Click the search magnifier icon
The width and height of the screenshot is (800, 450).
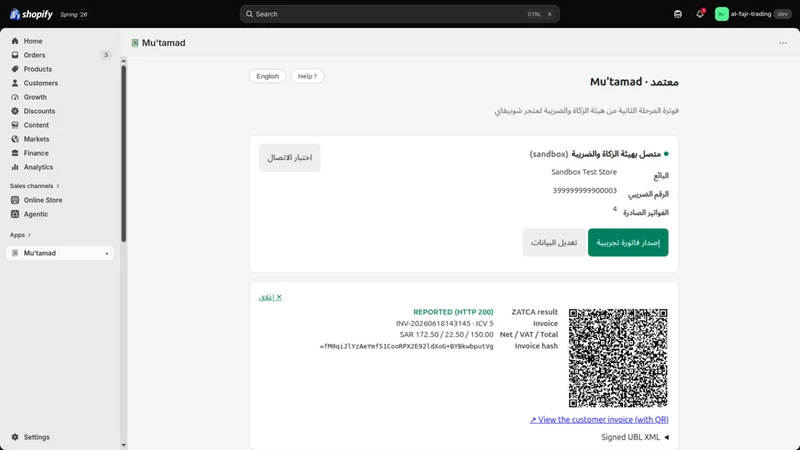[249, 14]
